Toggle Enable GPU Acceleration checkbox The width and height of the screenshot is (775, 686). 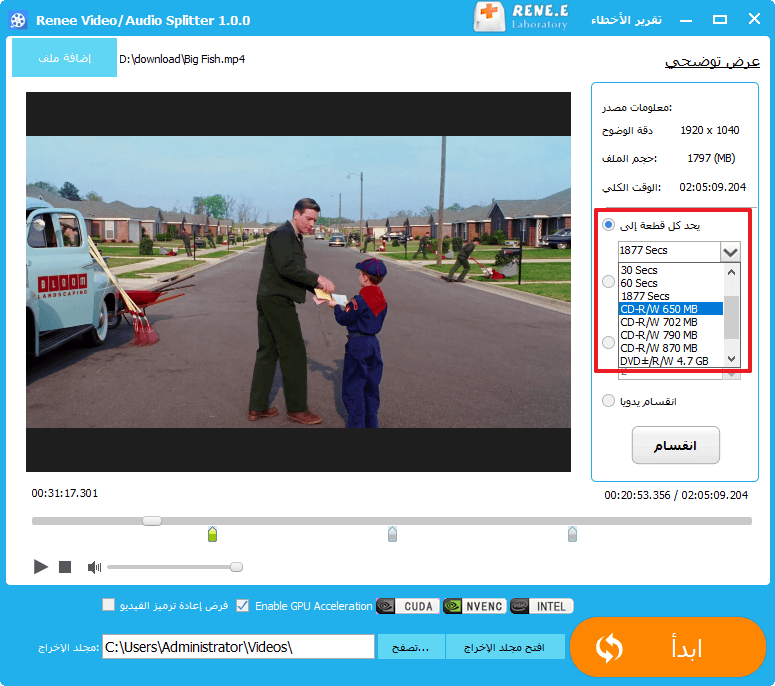[x=243, y=605]
